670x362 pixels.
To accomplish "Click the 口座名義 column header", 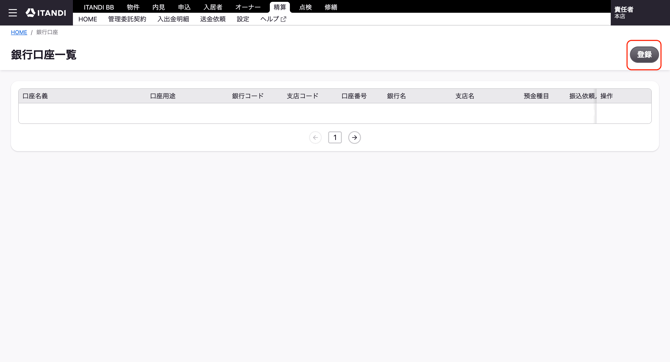I will [x=35, y=96].
